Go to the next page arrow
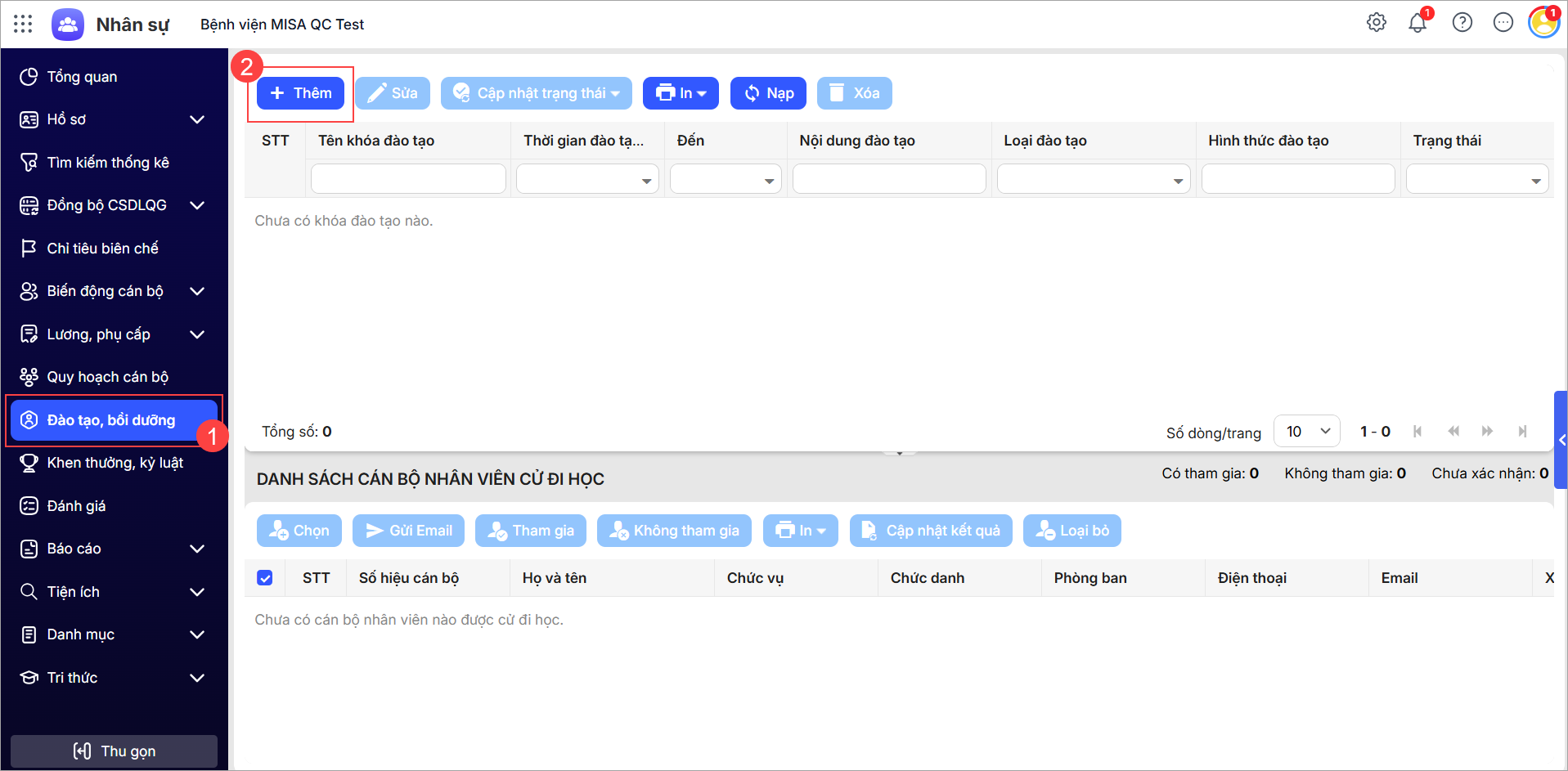Viewport: 1568px width, 771px height. pyautogui.click(x=1487, y=432)
